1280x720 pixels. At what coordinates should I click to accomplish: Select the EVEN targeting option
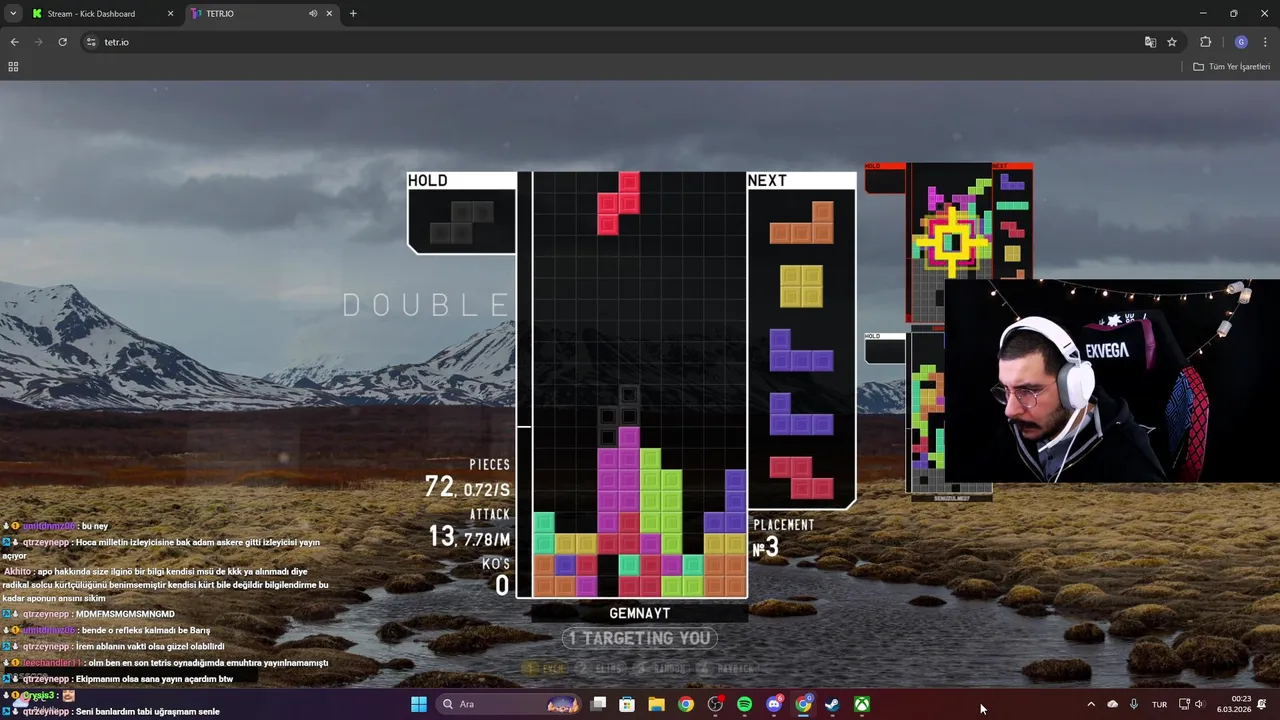point(545,668)
